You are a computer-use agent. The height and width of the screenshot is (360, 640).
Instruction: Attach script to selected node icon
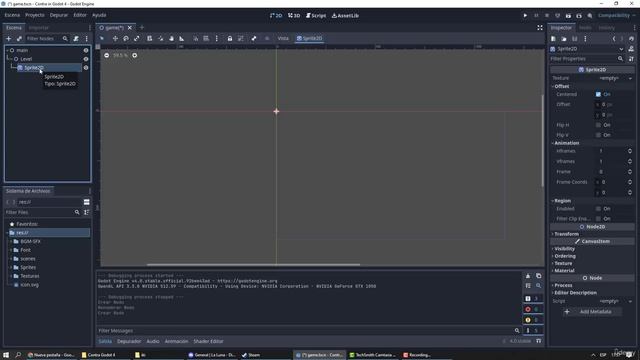[76, 38]
